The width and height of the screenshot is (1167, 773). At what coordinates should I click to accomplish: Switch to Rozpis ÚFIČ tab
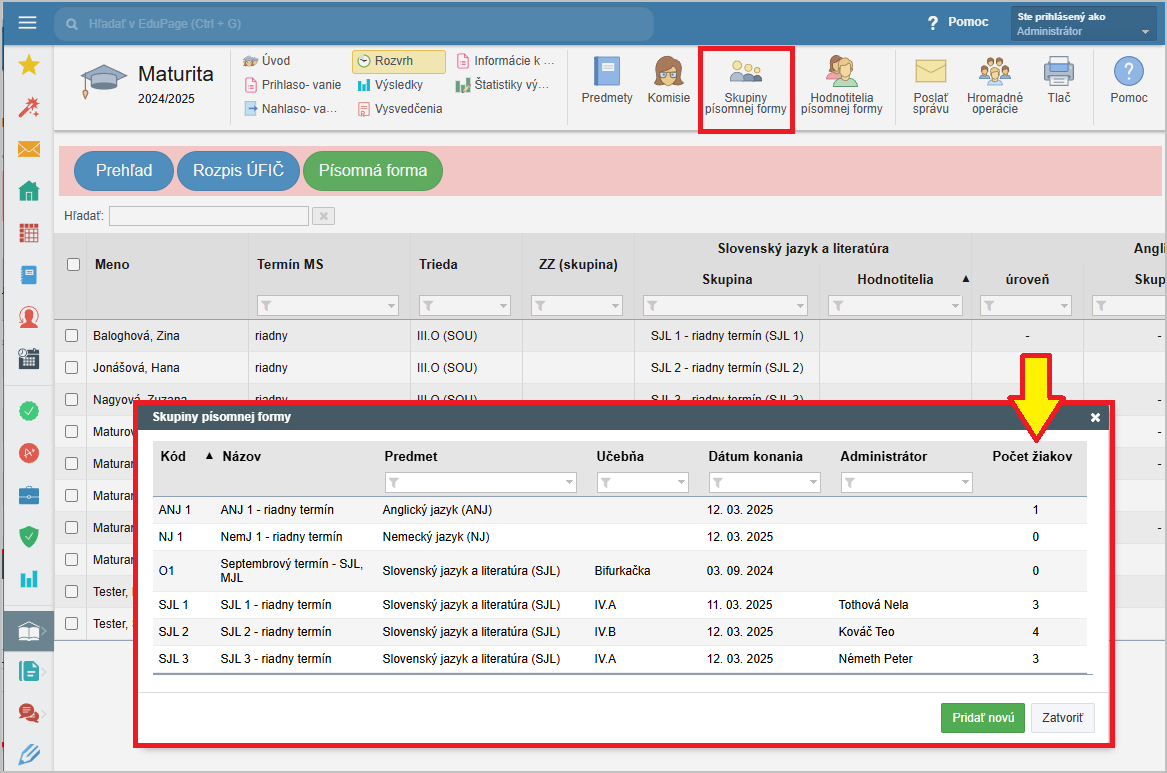pyautogui.click(x=238, y=171)
